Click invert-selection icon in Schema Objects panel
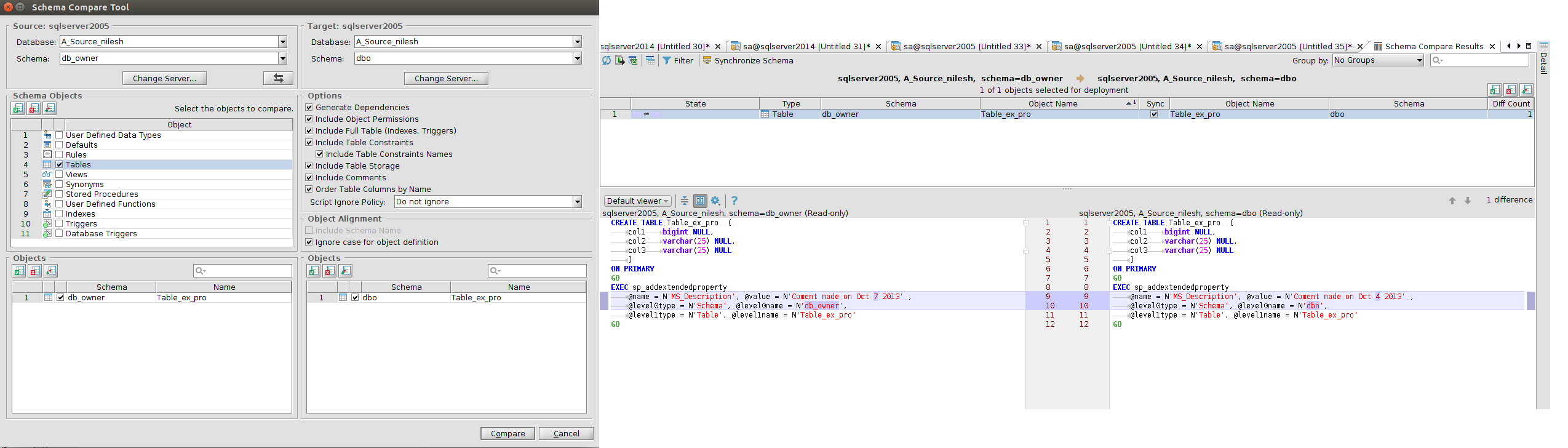 (50, 108)
